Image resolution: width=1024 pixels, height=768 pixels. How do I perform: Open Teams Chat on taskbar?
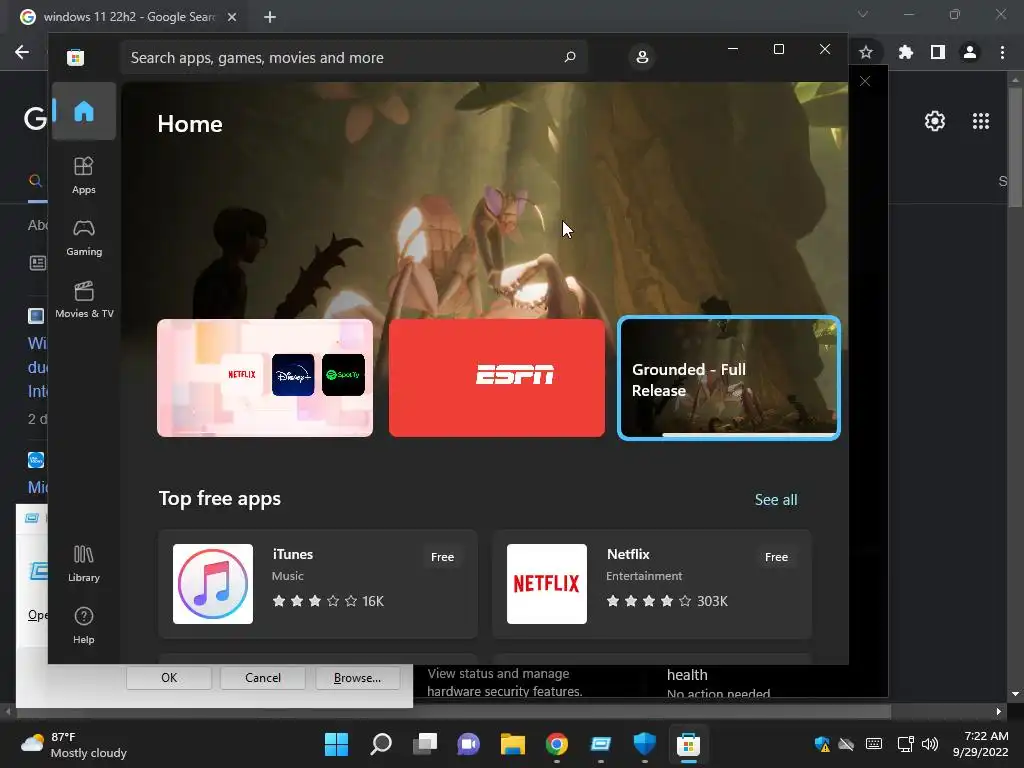click(468, 744)
